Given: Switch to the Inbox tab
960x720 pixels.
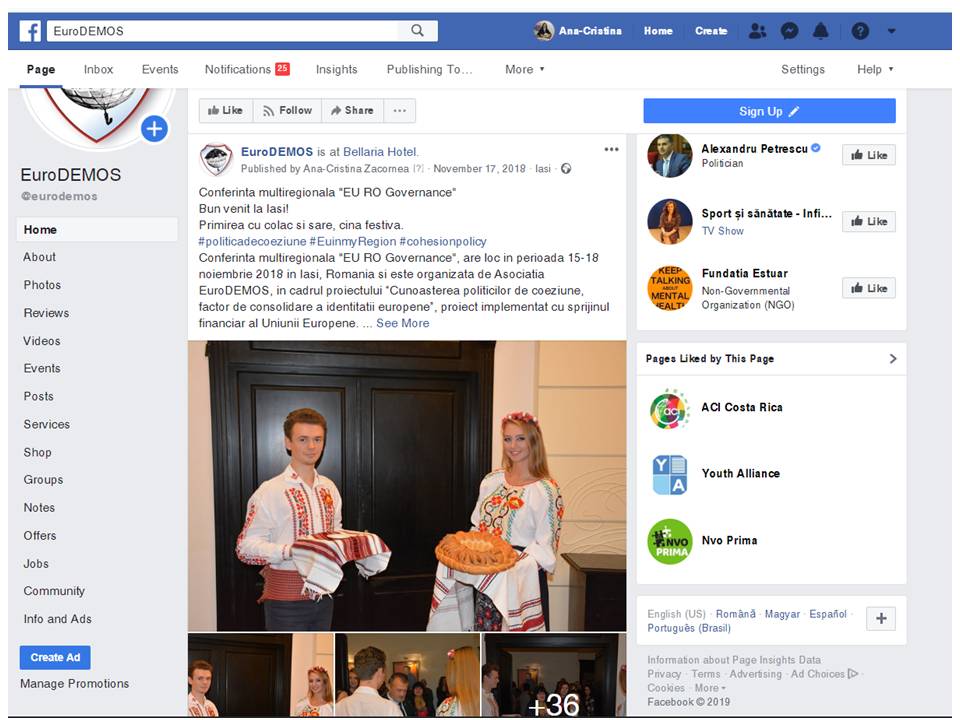Looking at the screenshot, I should click(99, 70).
